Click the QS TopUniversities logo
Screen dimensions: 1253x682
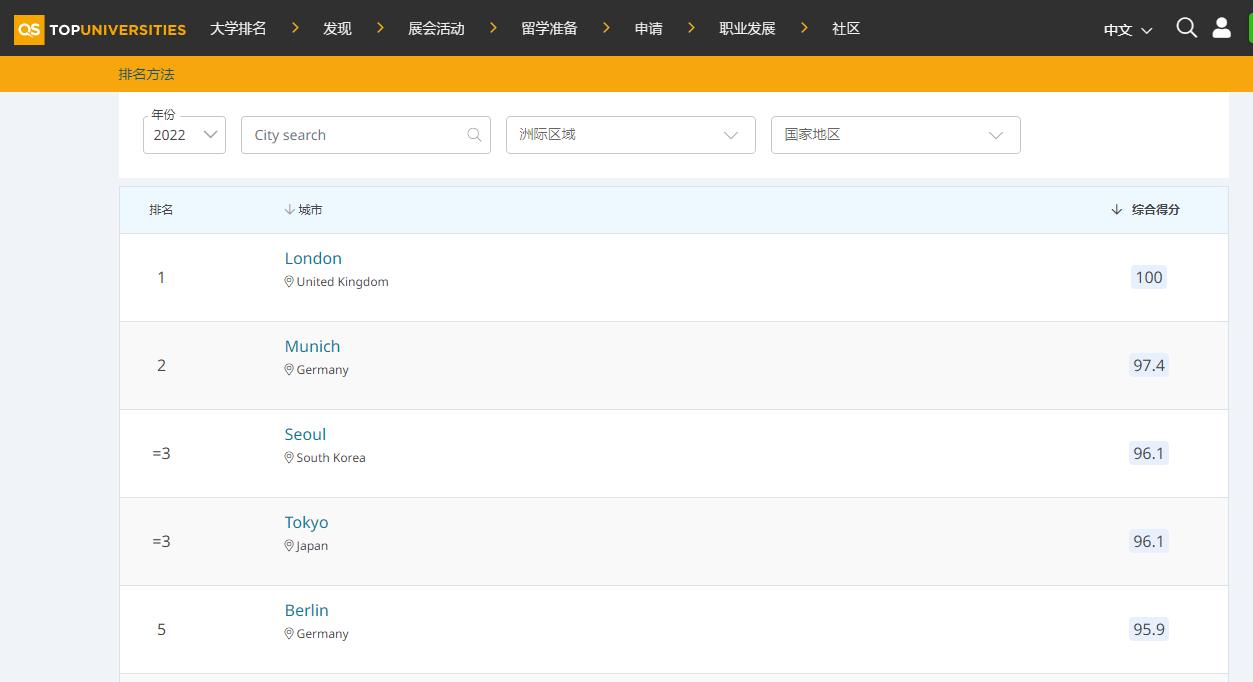[100, 29]
